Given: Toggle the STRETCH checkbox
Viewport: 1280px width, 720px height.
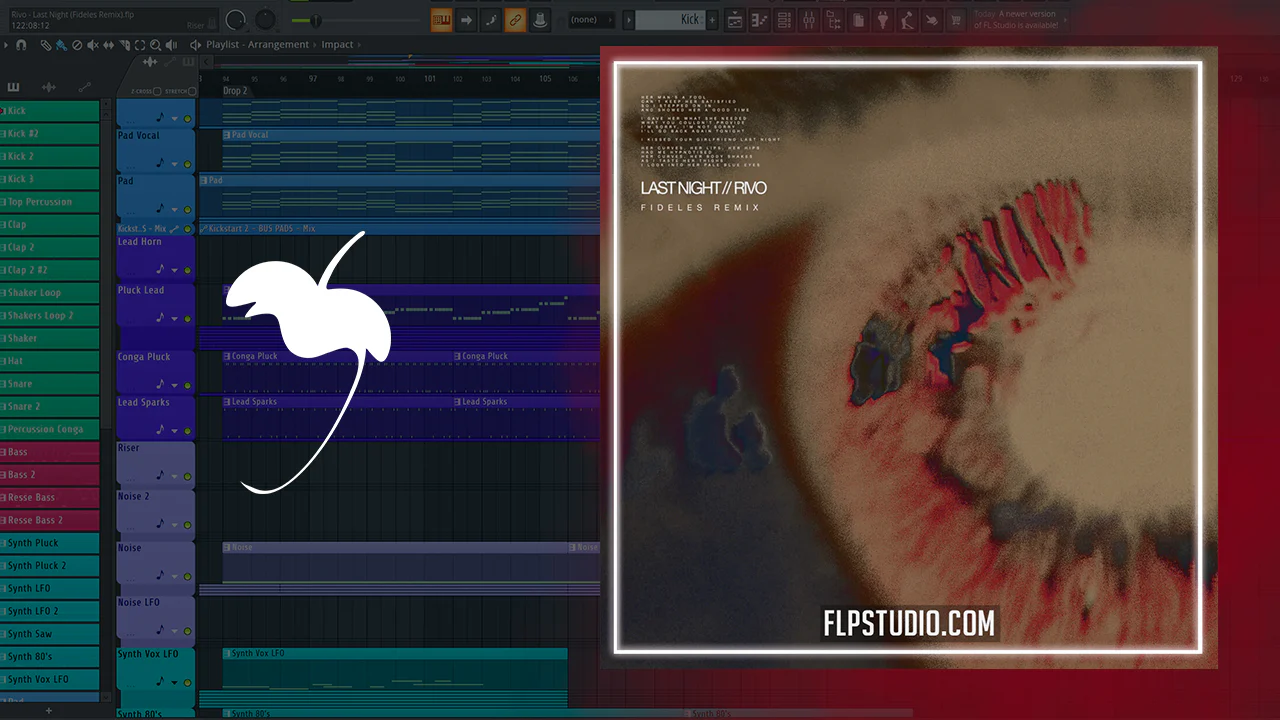Looking at the screenshot, I should (x=193, y=91).
